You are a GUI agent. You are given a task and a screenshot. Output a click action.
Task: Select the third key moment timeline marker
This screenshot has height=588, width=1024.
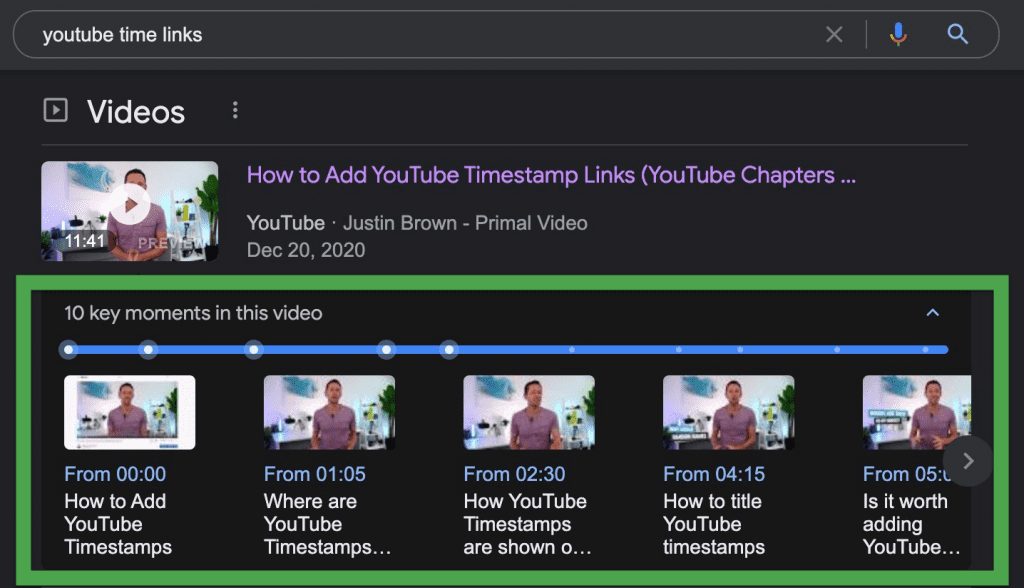[253, 350]
